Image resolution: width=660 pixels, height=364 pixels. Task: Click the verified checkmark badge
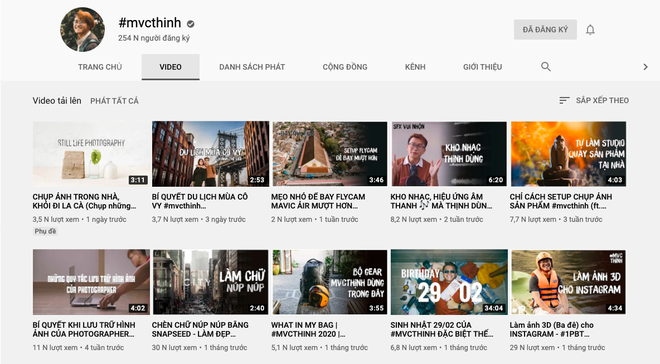point(190,24)
